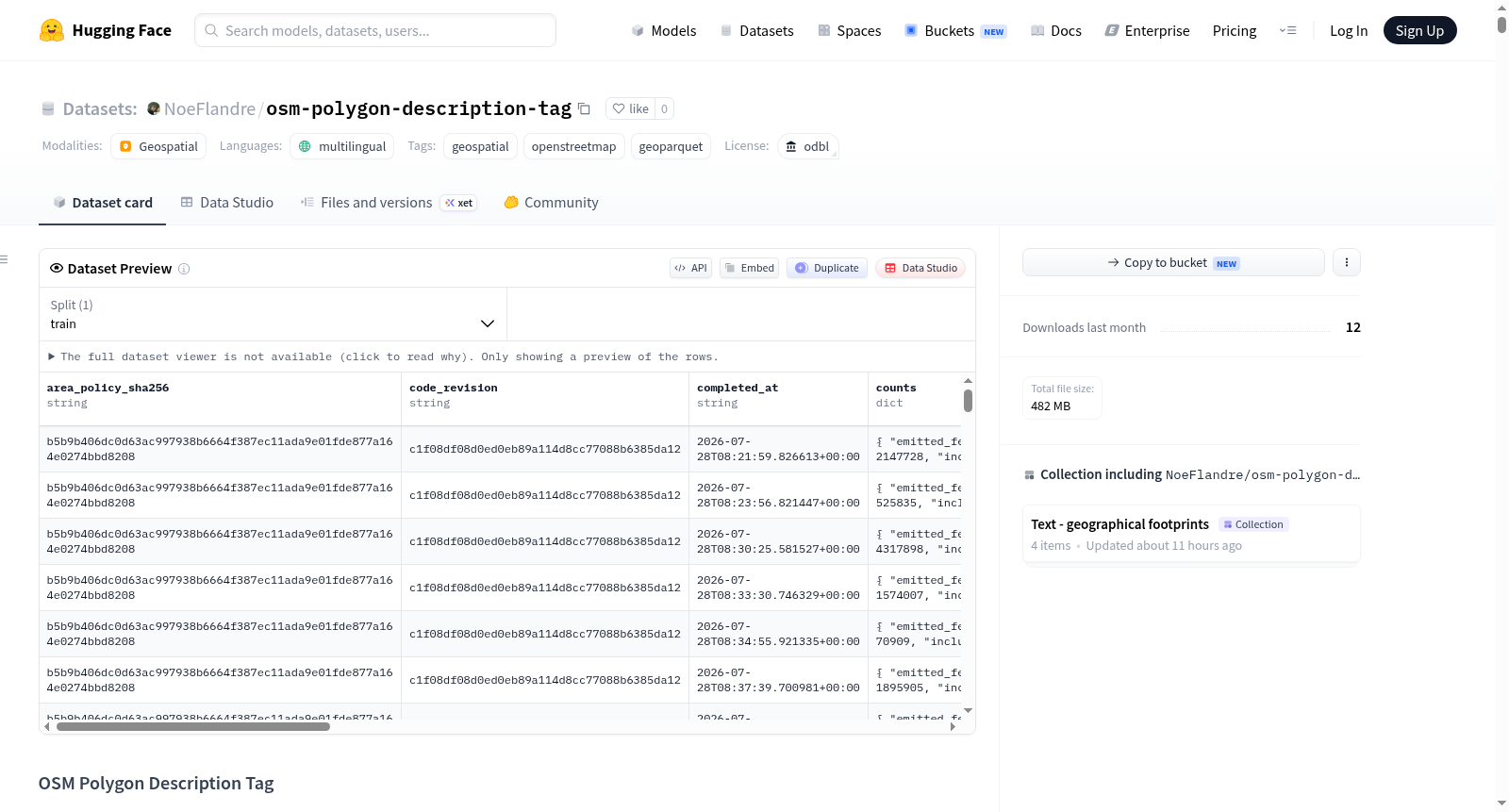Click the page's vertical scrollbar thumb

click(1501, 25)
